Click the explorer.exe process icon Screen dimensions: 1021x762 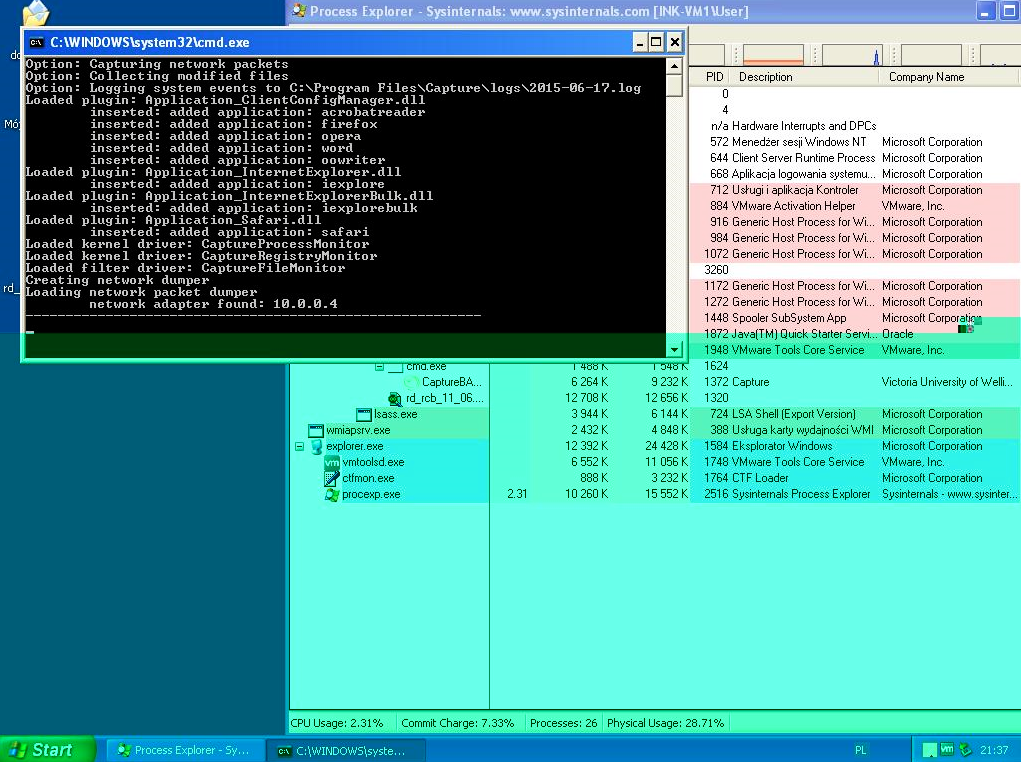[316, 447]
